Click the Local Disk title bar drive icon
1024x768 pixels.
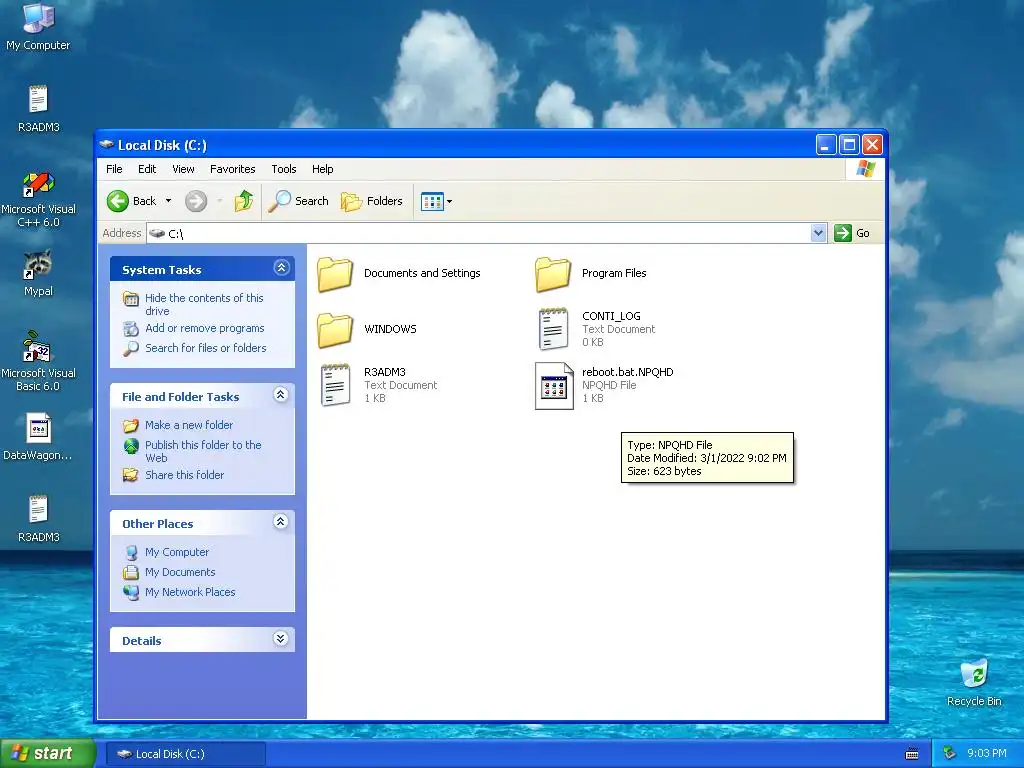(x=106, y=144)
